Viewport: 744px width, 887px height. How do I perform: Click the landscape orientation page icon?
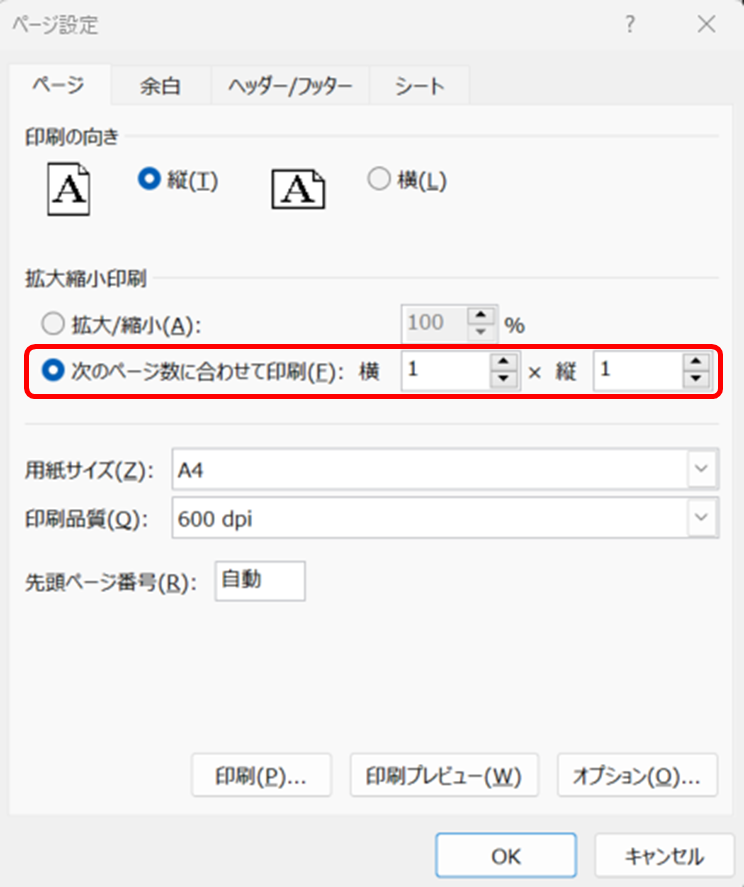pos(298,188)
